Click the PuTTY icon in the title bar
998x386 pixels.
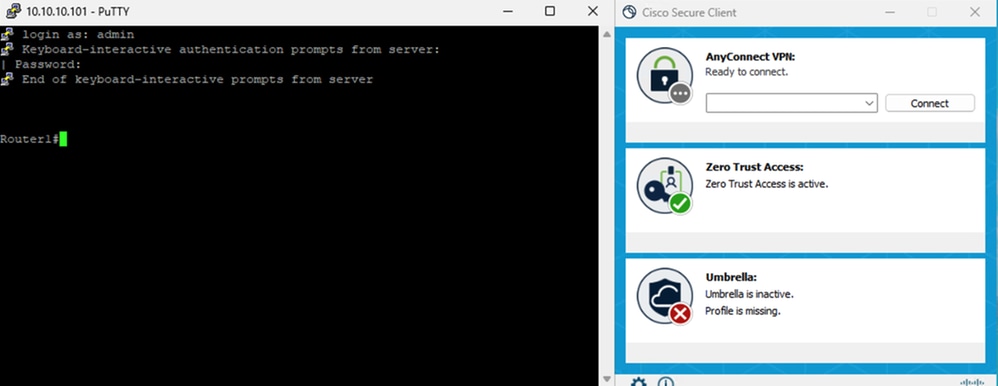pos(13,11)
